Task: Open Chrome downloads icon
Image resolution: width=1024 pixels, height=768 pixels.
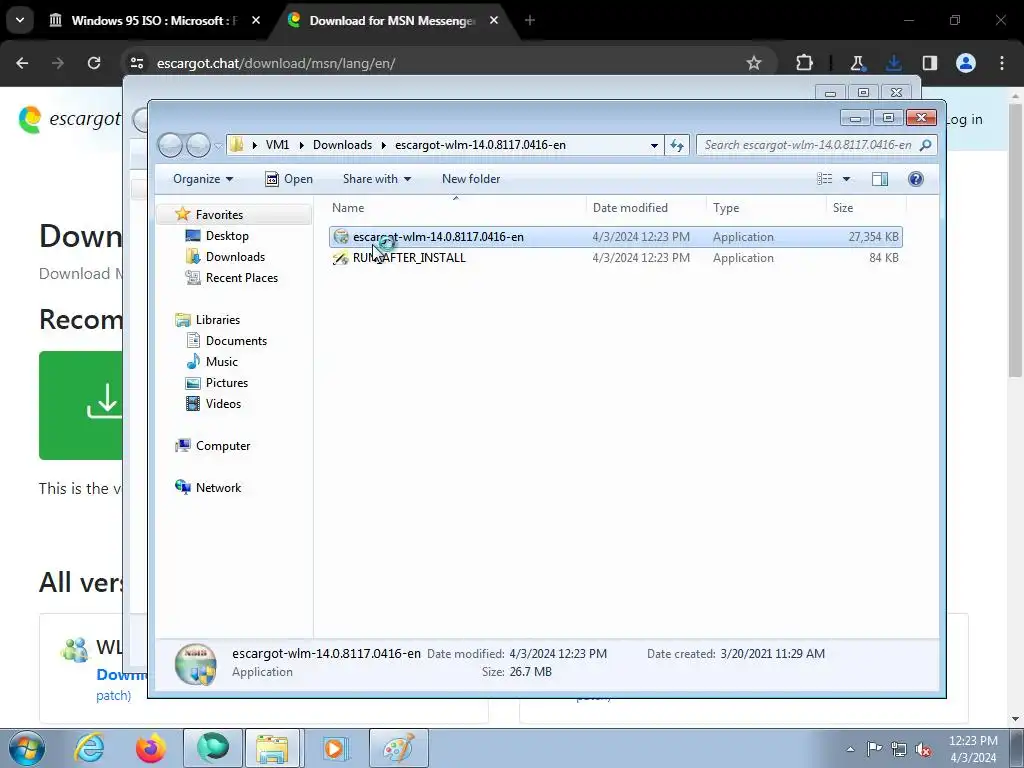Action: point(893,63)
